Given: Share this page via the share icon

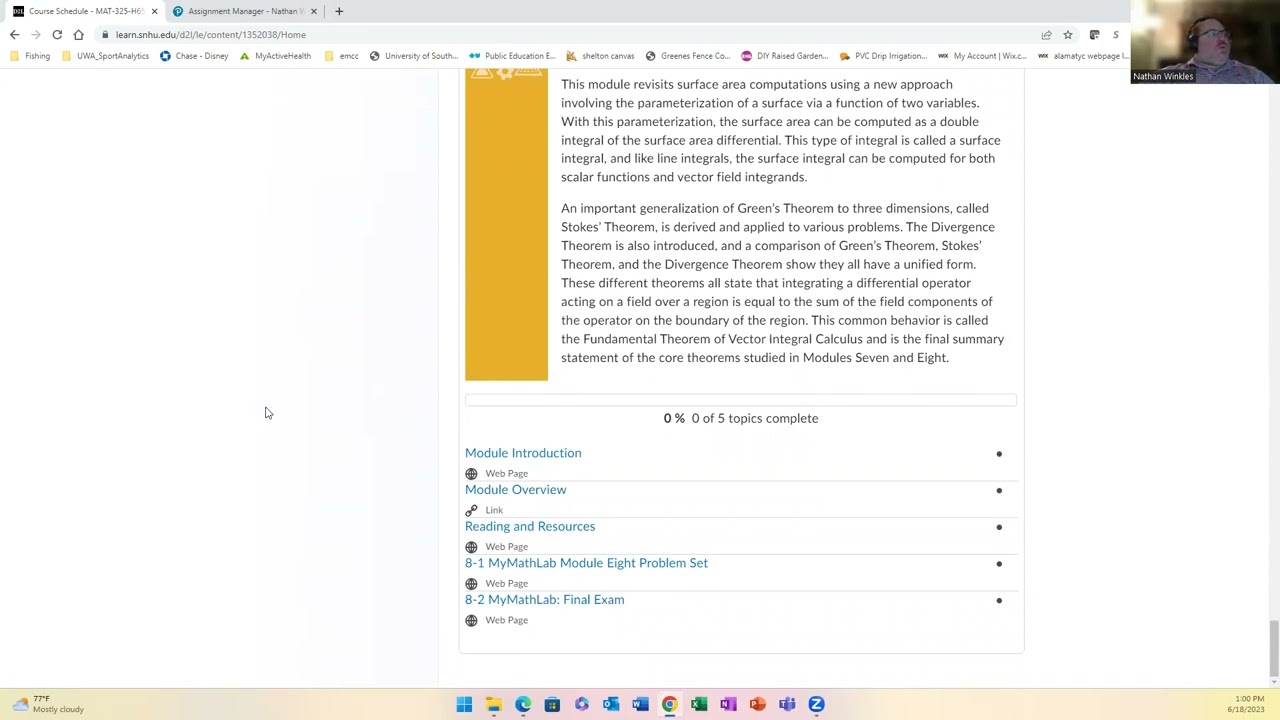Looking at the screenshot, I should coord(1046,35).
